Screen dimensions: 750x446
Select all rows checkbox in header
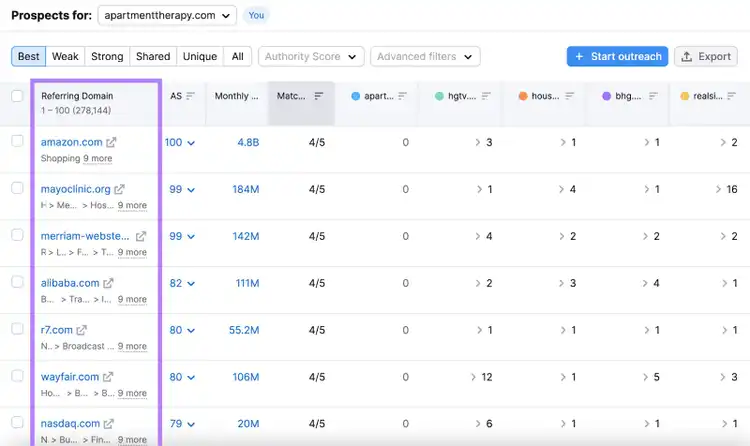click(17, 96)
